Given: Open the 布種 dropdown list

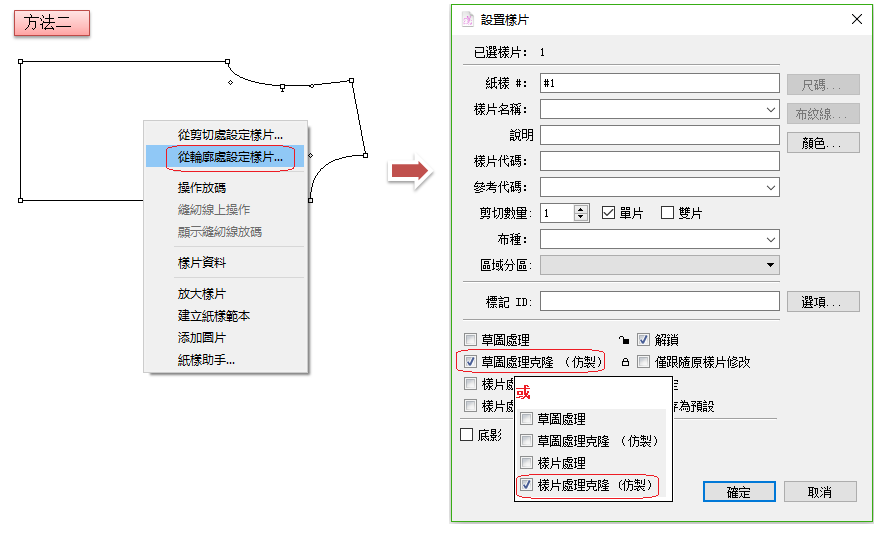Looking at the screenshot, I should point(770,239).
